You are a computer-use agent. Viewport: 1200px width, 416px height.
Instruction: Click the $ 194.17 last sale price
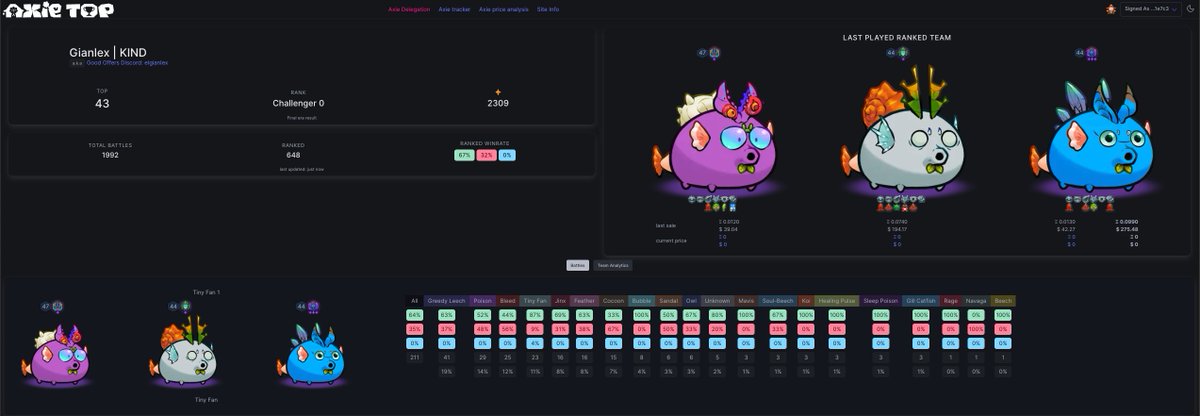897,228
